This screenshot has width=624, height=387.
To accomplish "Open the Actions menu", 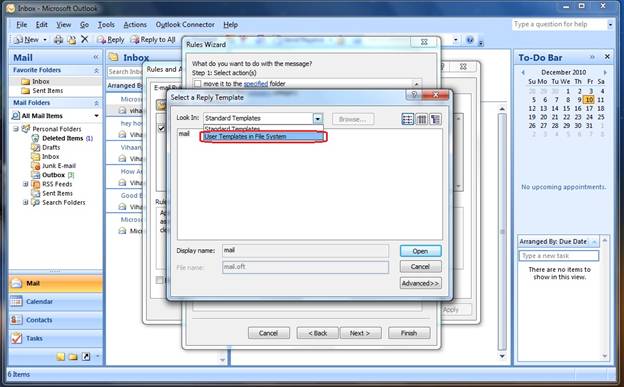I will tap(135, 25).
